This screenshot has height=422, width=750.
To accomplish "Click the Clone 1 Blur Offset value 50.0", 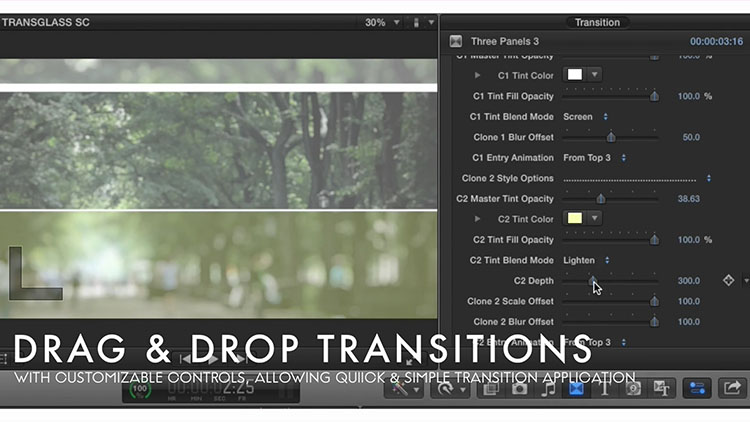I will [691, 137].
